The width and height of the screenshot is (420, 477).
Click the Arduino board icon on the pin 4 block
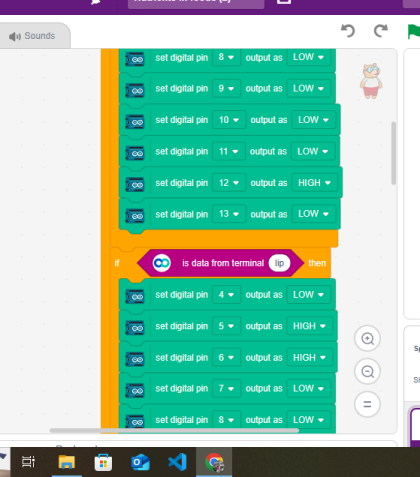(x=135, y=296)
